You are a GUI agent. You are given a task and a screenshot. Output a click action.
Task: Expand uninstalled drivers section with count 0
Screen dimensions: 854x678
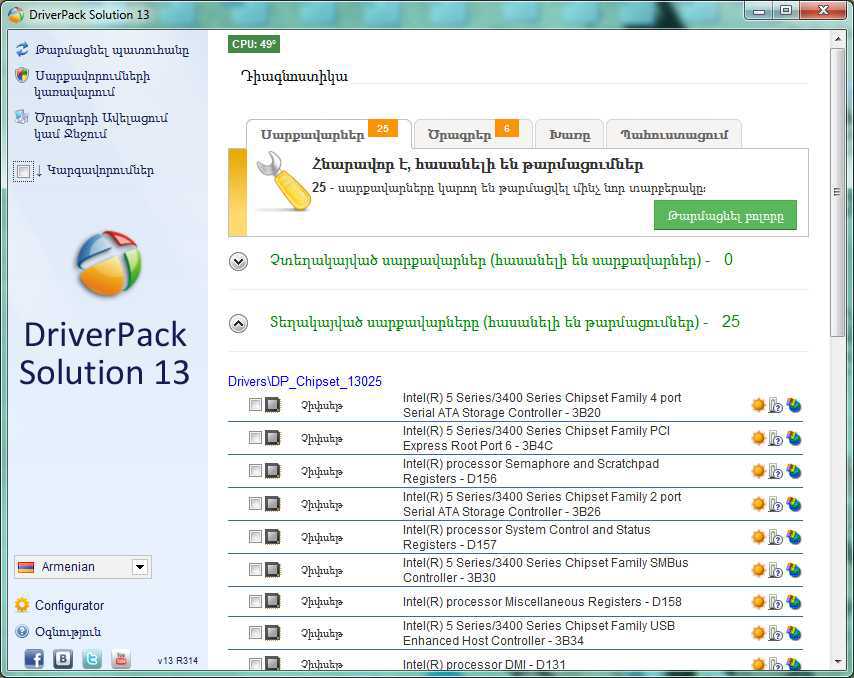239,261
